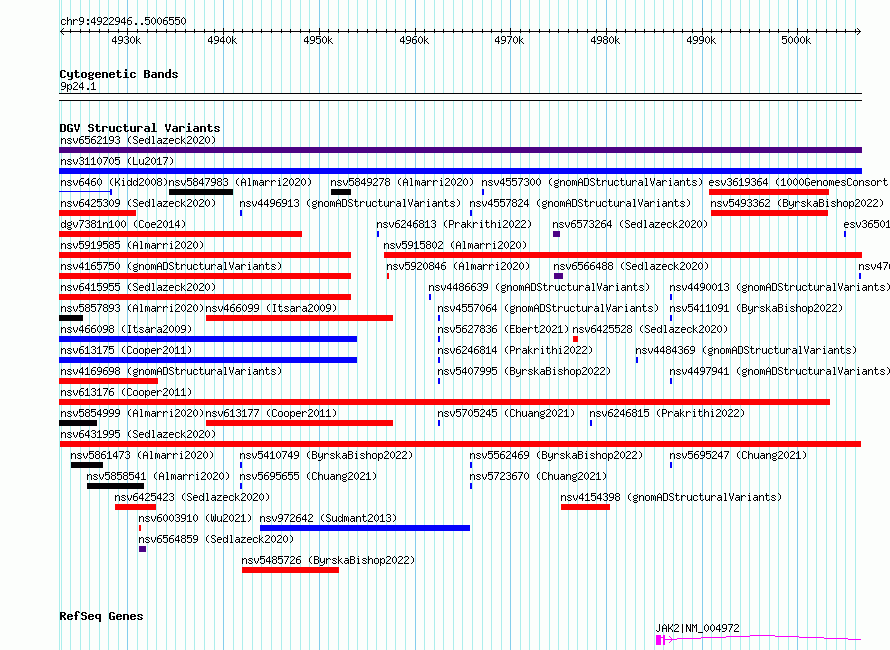Click the nsv5695247 (Chuang2021) label

pyautogui.click(x=738, y=455)
